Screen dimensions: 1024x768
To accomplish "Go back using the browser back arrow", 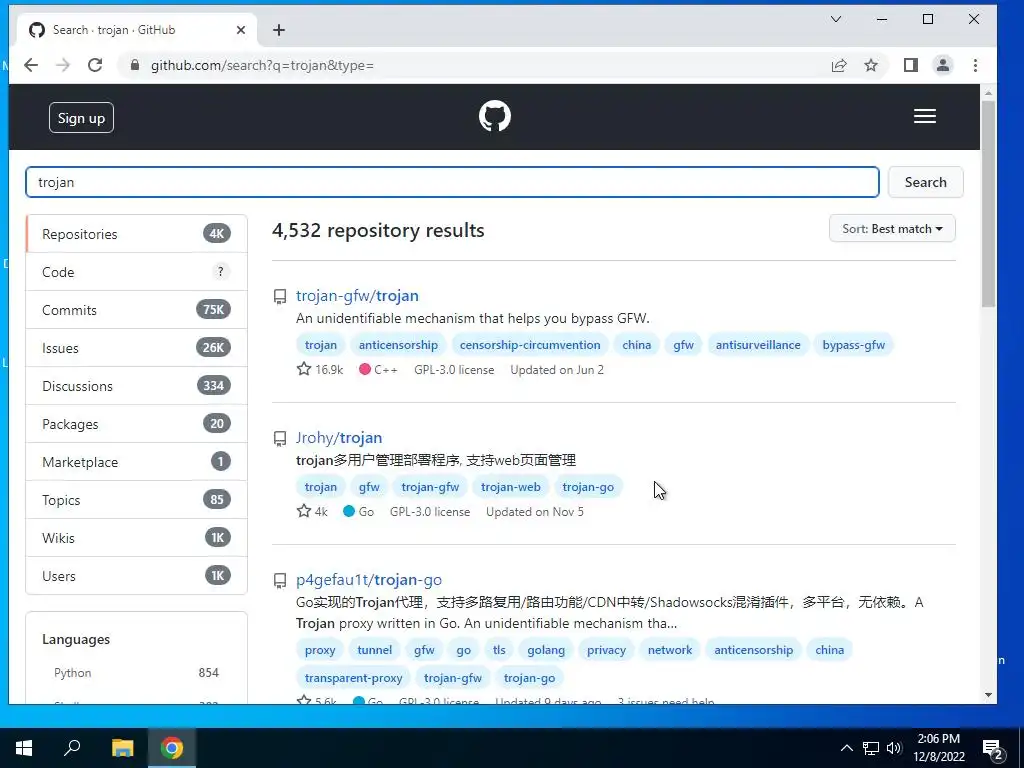I will click(31, 65).
